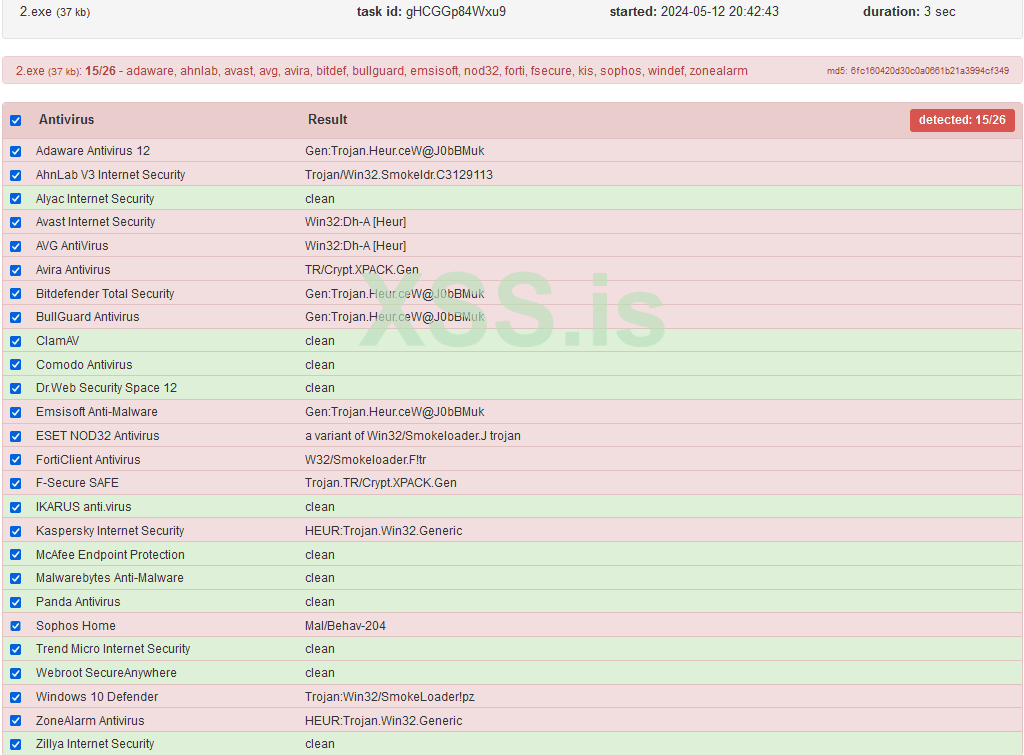This screenshot has width=1024, height=755.
Task: Toggle the Panda Antivirus checkbox
Action: click(16, 602)
